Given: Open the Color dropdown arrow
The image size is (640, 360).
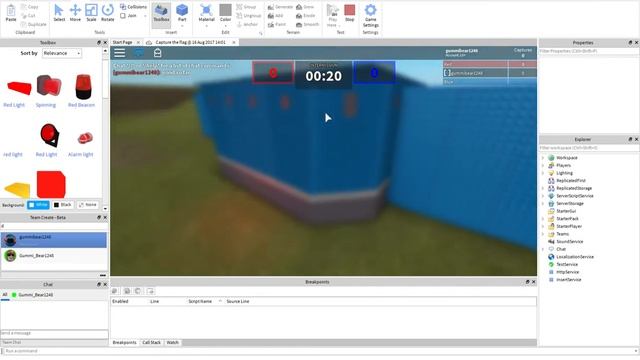Looking at the screenshot, I should [x=225, y=25].
